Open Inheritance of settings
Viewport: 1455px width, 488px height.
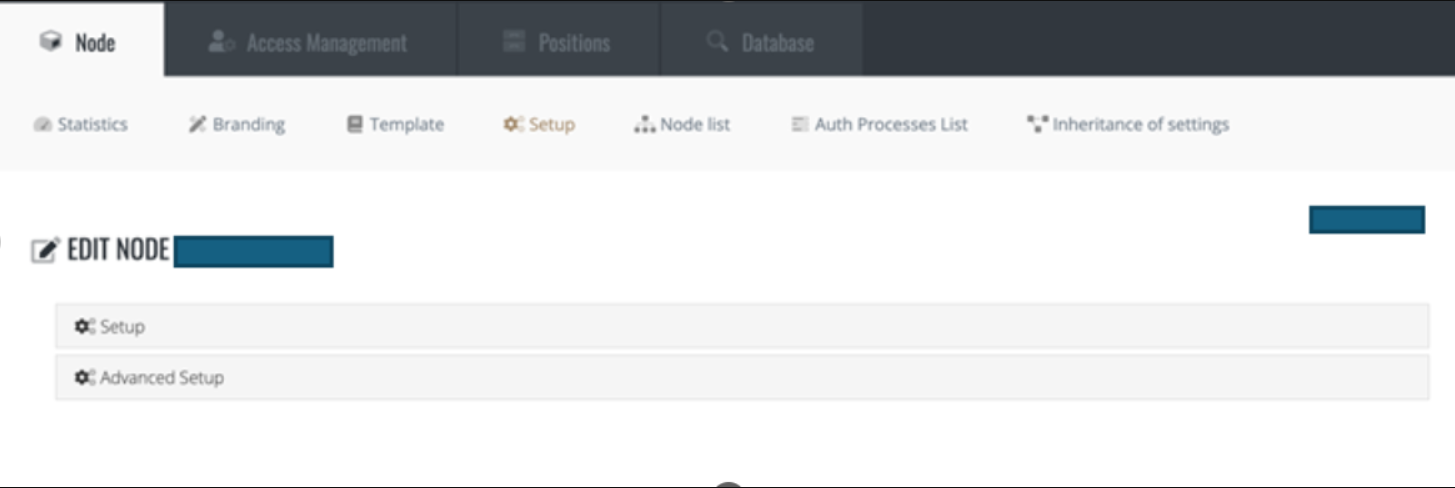pos(1129,125)
